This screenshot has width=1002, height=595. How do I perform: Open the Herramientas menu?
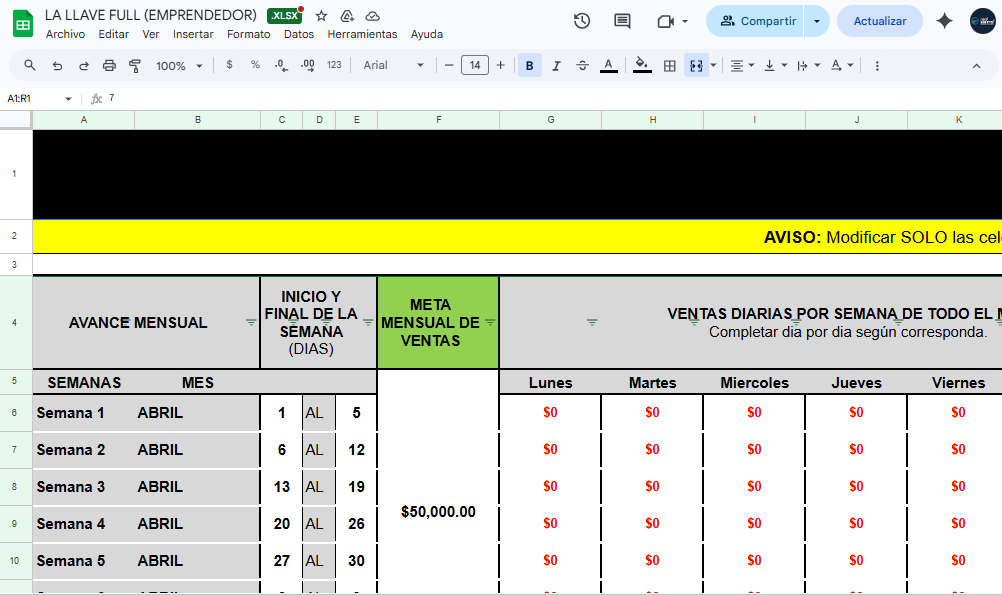click(362, 34)
